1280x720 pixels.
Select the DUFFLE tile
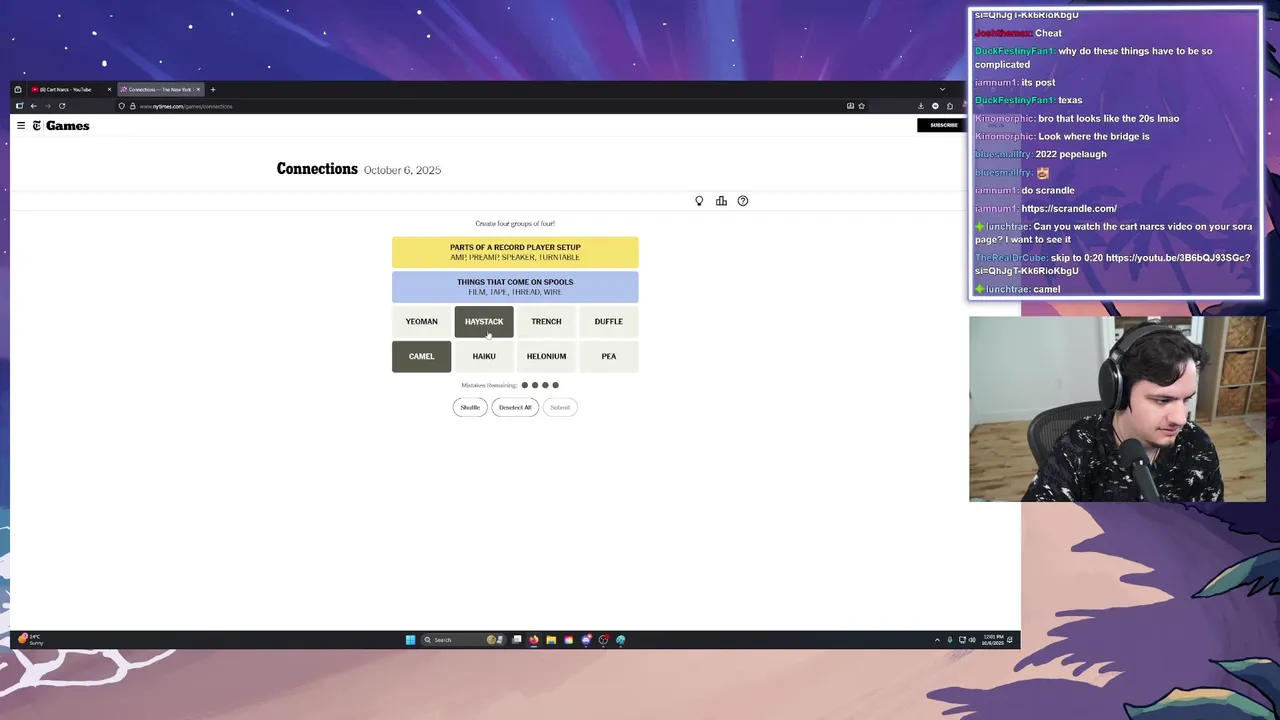point(608,321)
